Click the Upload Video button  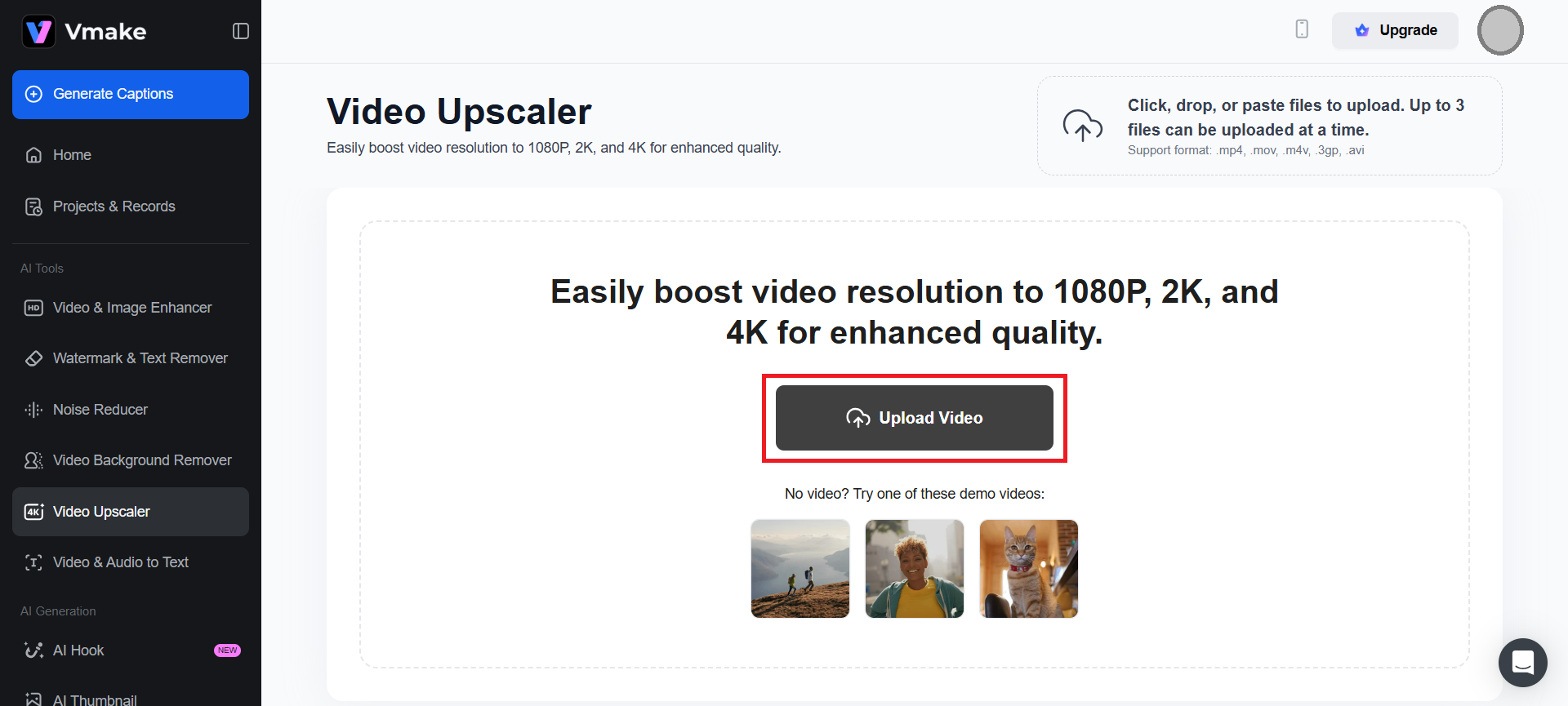(915, 418)
